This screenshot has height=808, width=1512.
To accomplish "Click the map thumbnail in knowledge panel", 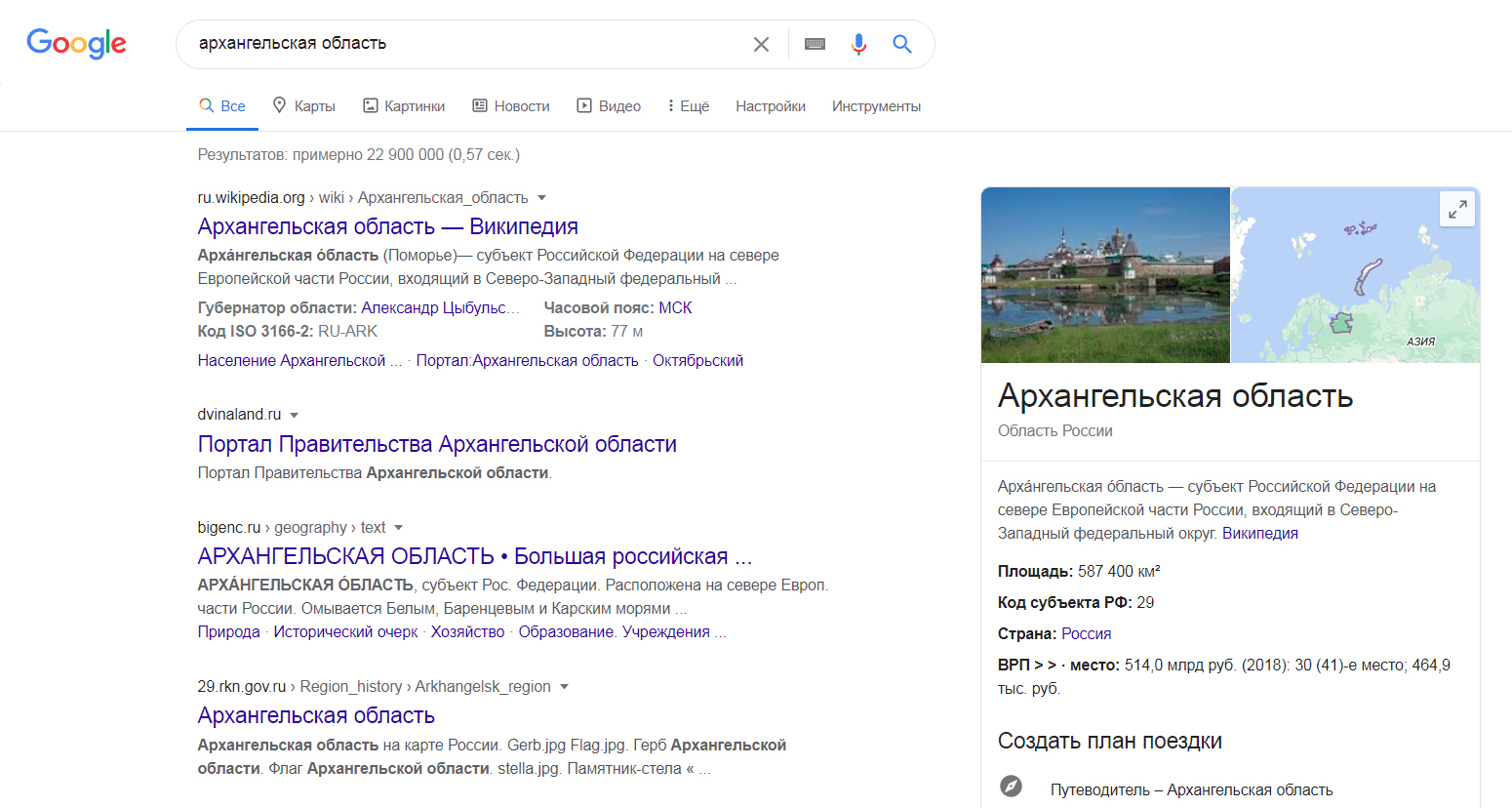I will pos(1355,275).
